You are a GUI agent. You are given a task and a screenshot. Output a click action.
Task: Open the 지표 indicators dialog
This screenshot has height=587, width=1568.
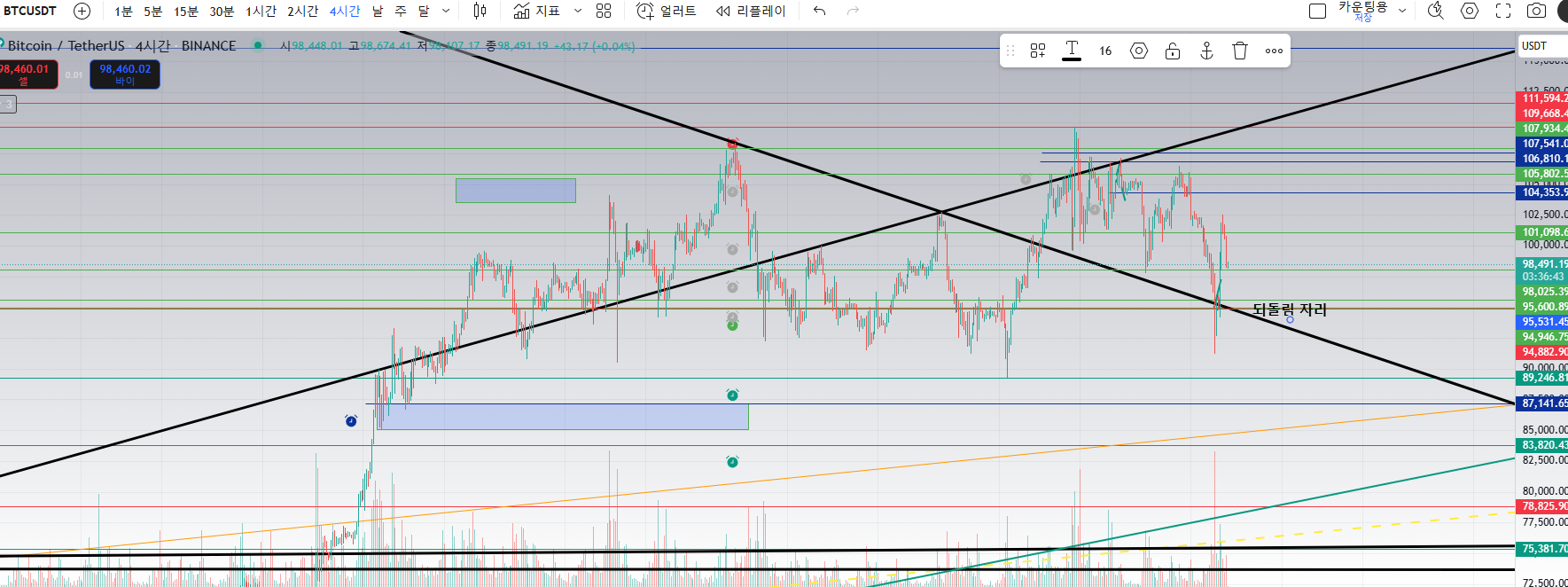pyautogui.click(x=537, y=11)
